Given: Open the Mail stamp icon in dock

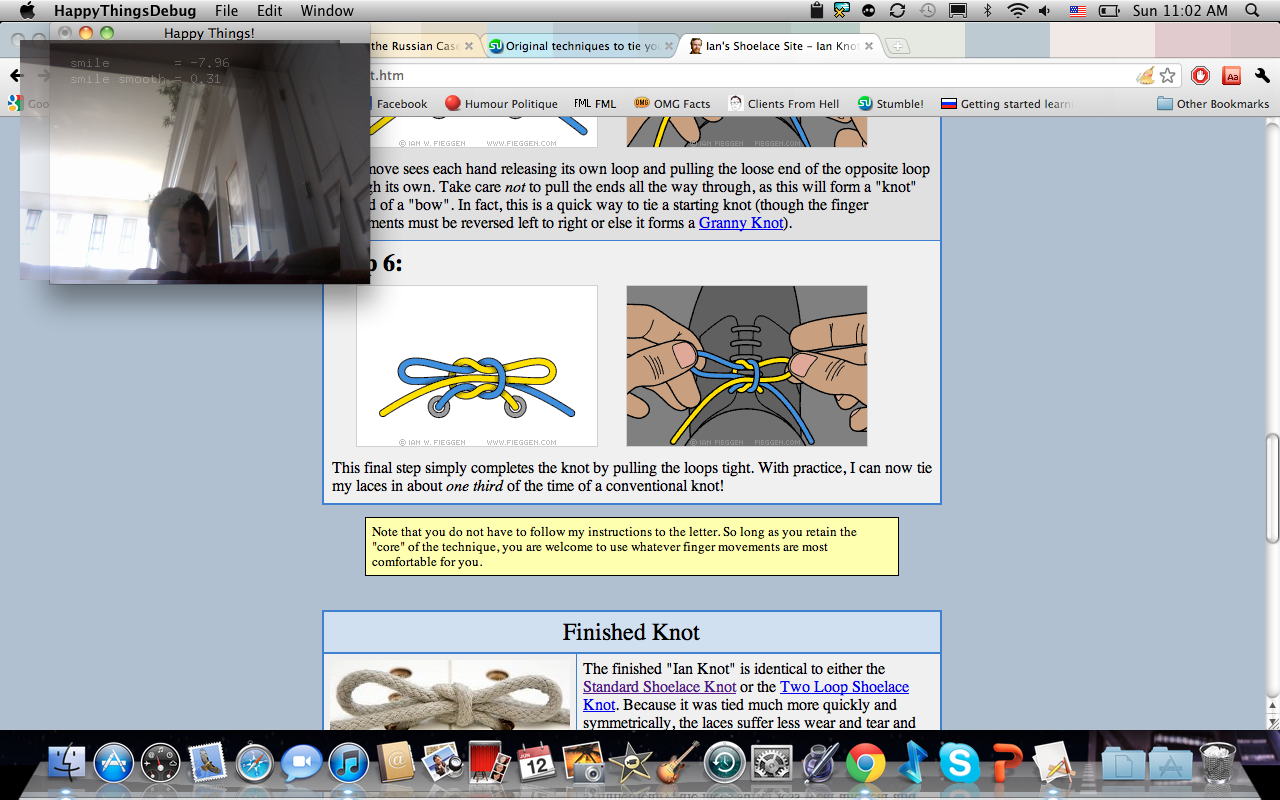Looking at the screenshot, I should point(208,764).
